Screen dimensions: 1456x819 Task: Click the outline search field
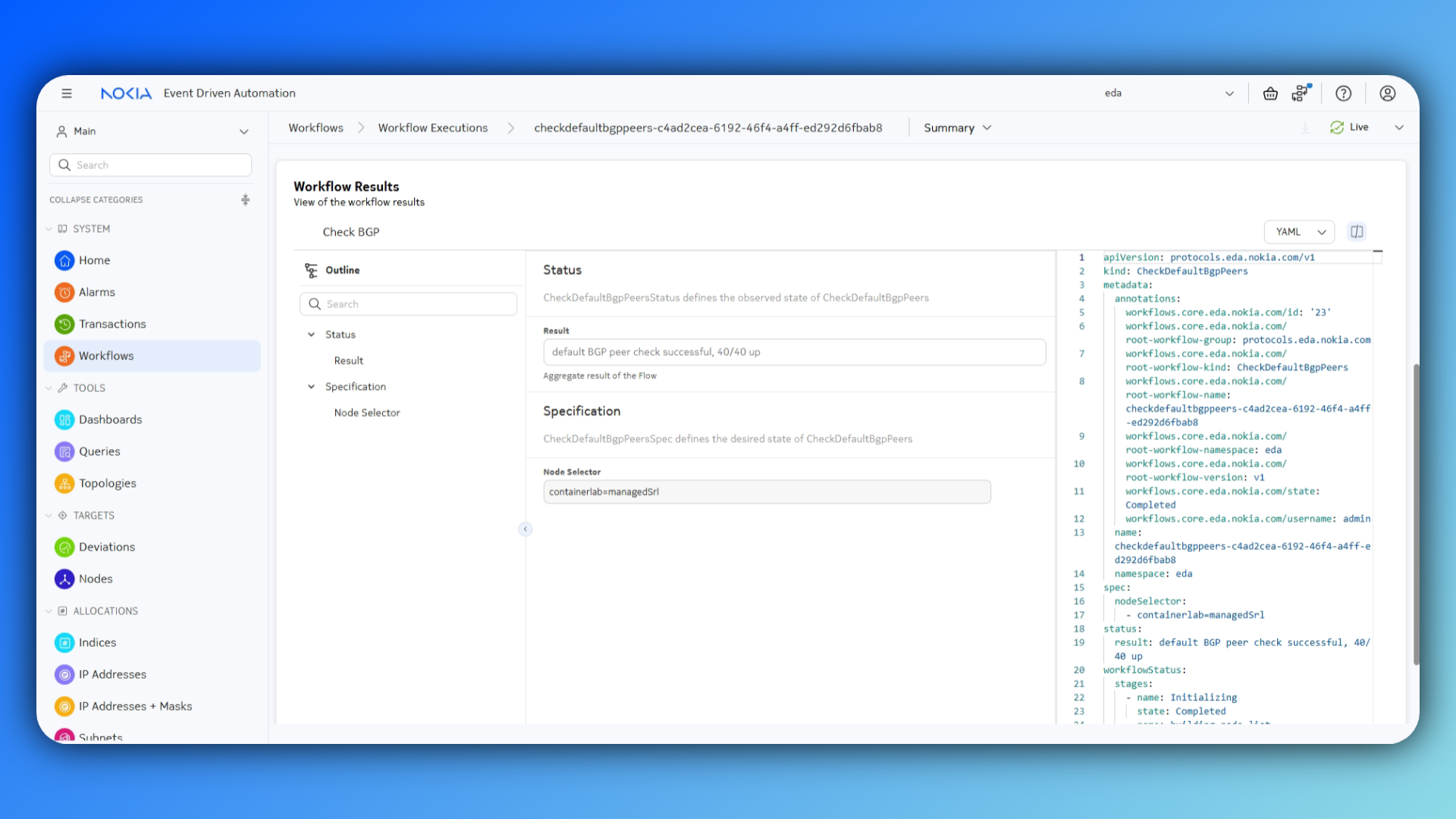(409, 304)
